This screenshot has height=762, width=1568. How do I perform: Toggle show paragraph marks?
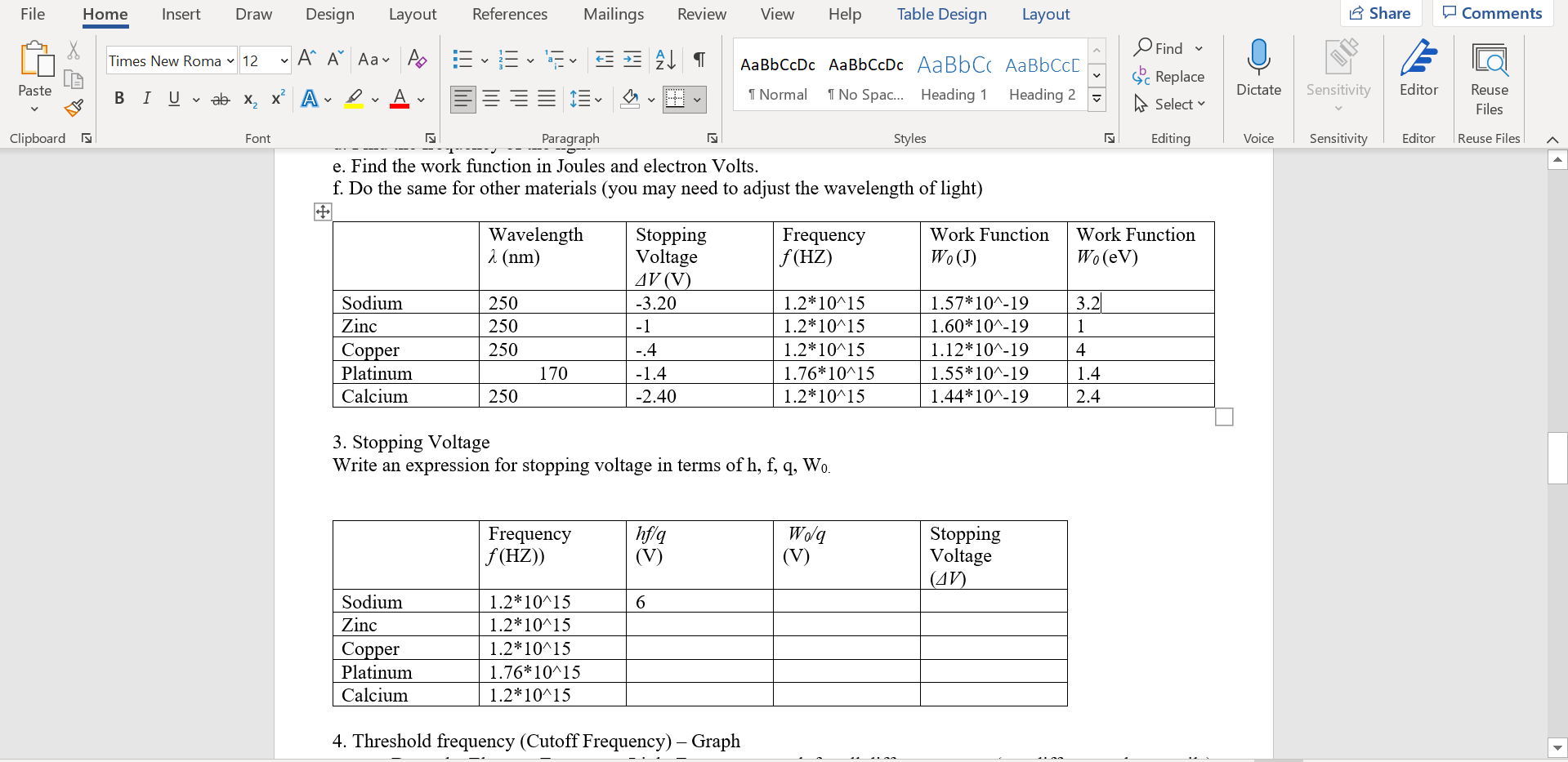(699, 59)
